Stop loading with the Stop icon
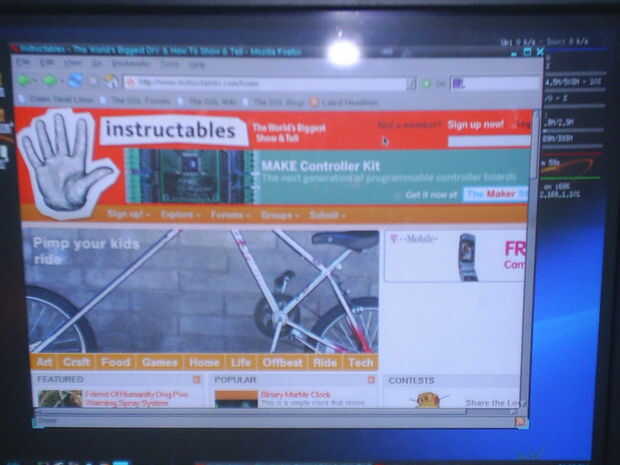Screen dimensions: 620x465 tap(93, 81)
